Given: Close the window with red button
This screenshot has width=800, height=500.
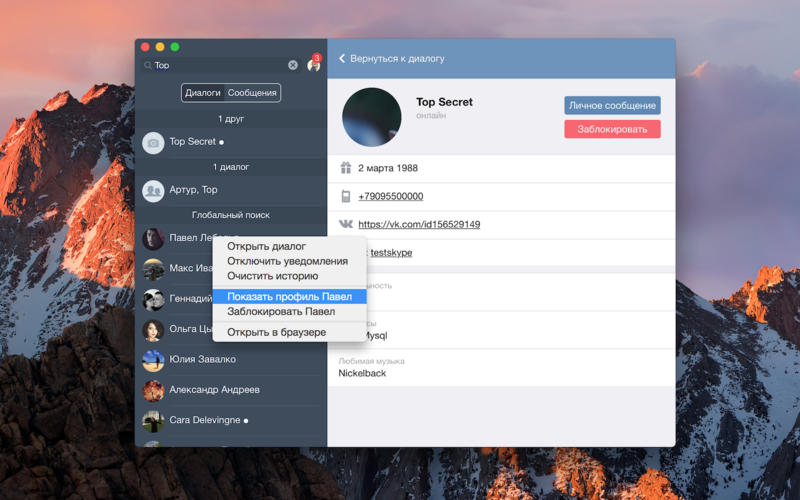Looking at the screenshot, I should [145, 47].
